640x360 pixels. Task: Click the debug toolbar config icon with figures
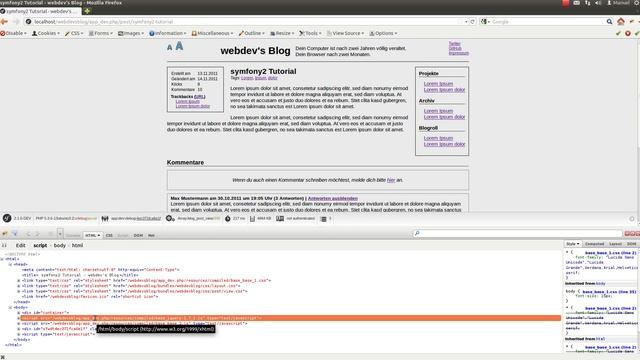click(105, 219)
